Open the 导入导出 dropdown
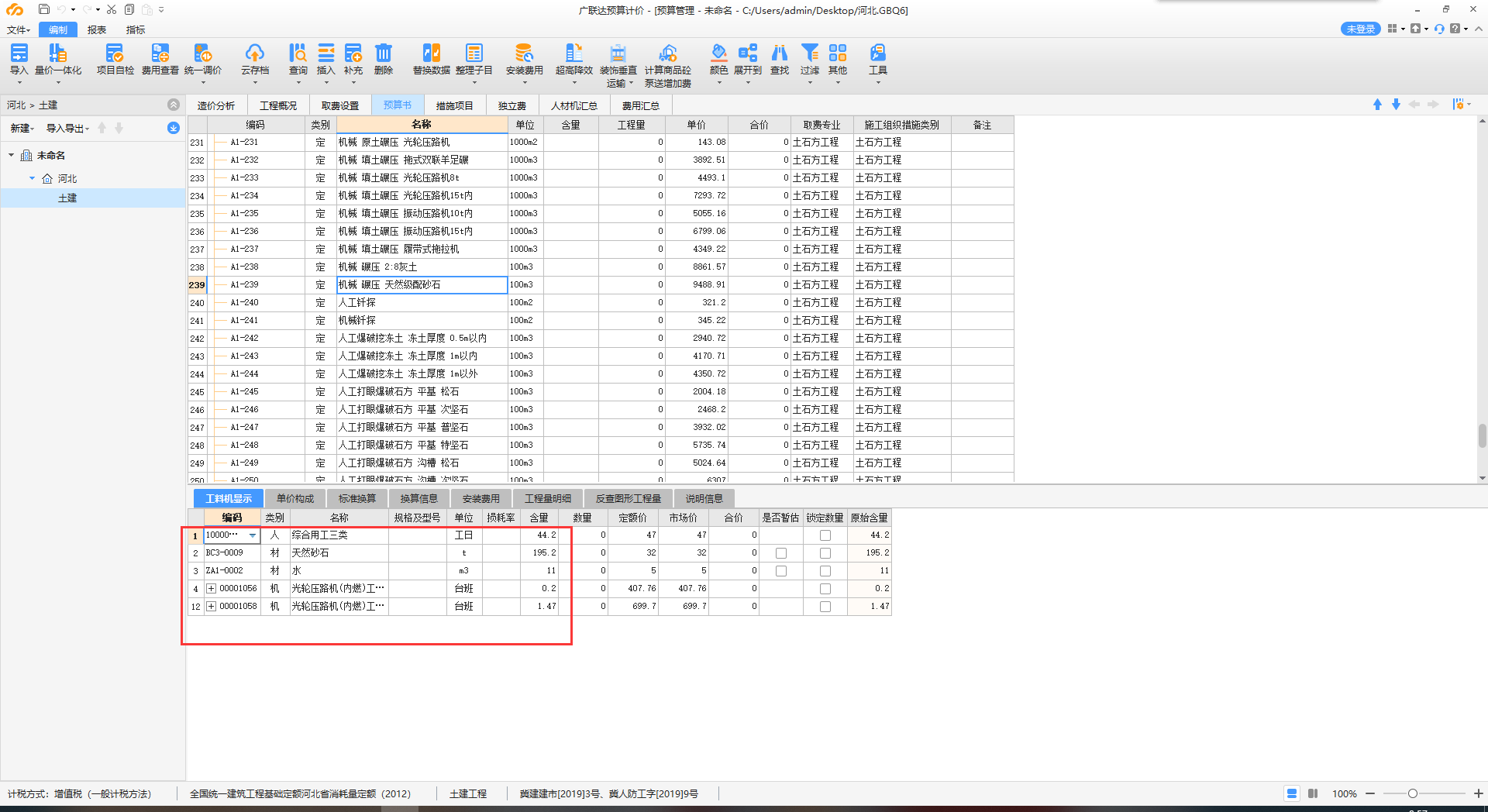This screenshot has width=1488, height=812. (x=67, y=129)
